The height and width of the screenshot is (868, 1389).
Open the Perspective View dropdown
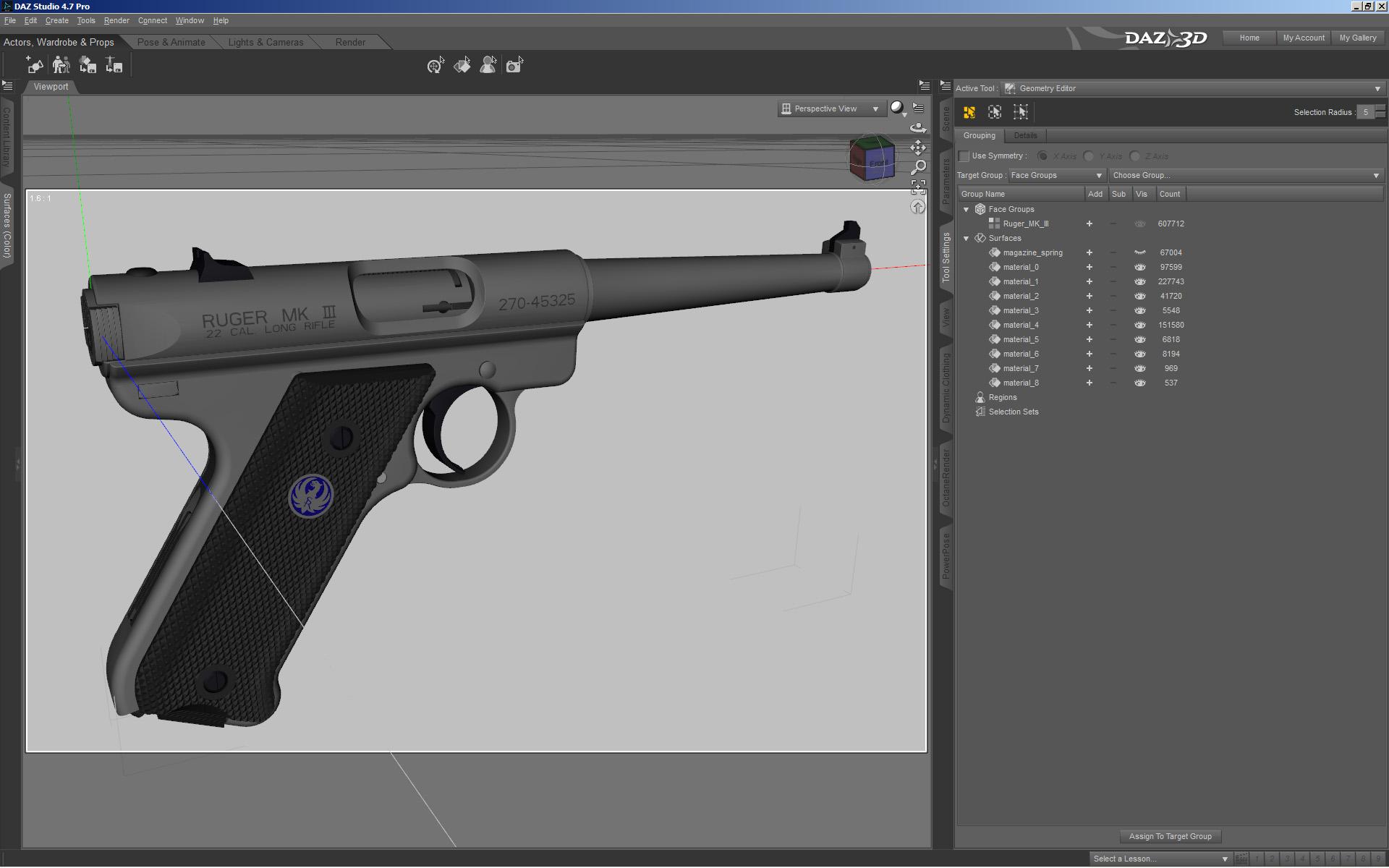tap(831, 109)
